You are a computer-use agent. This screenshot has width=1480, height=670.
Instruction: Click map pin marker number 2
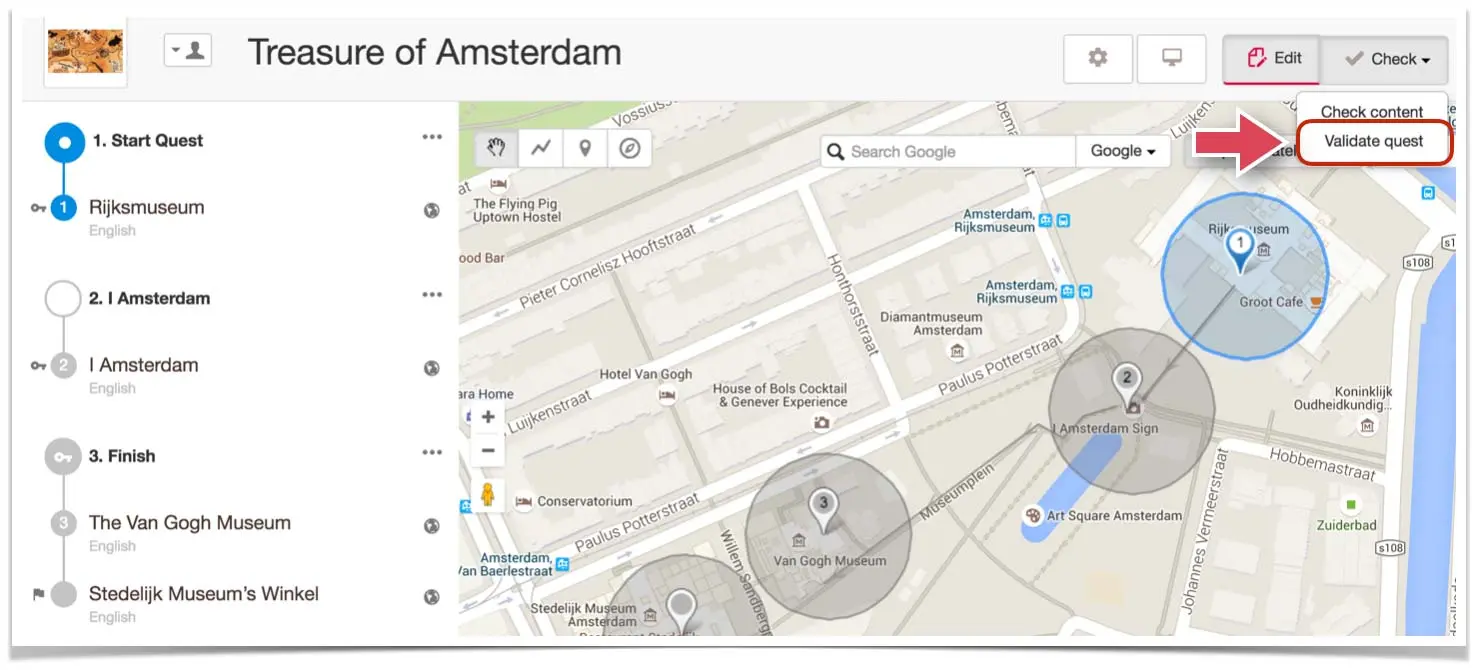tap(1127, 385)
